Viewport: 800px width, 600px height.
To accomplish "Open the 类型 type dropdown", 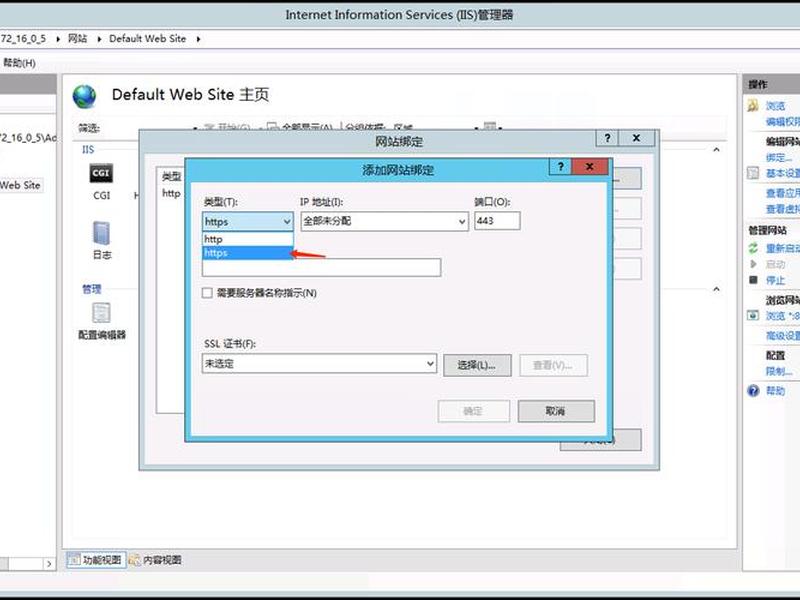I will click(247, 221).
